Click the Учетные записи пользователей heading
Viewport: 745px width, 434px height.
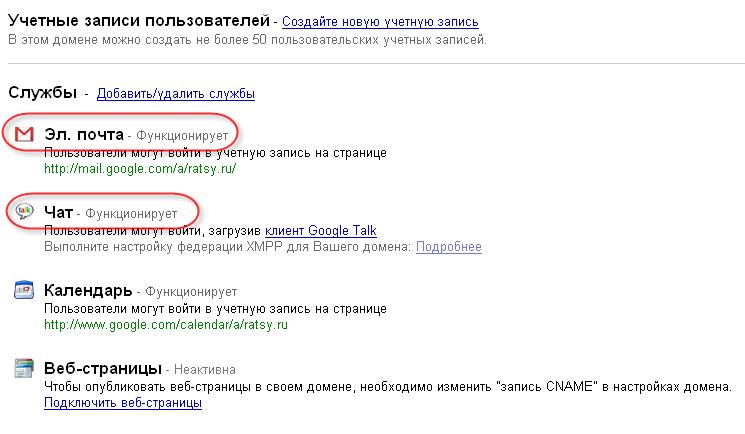(x=139, y=20)
